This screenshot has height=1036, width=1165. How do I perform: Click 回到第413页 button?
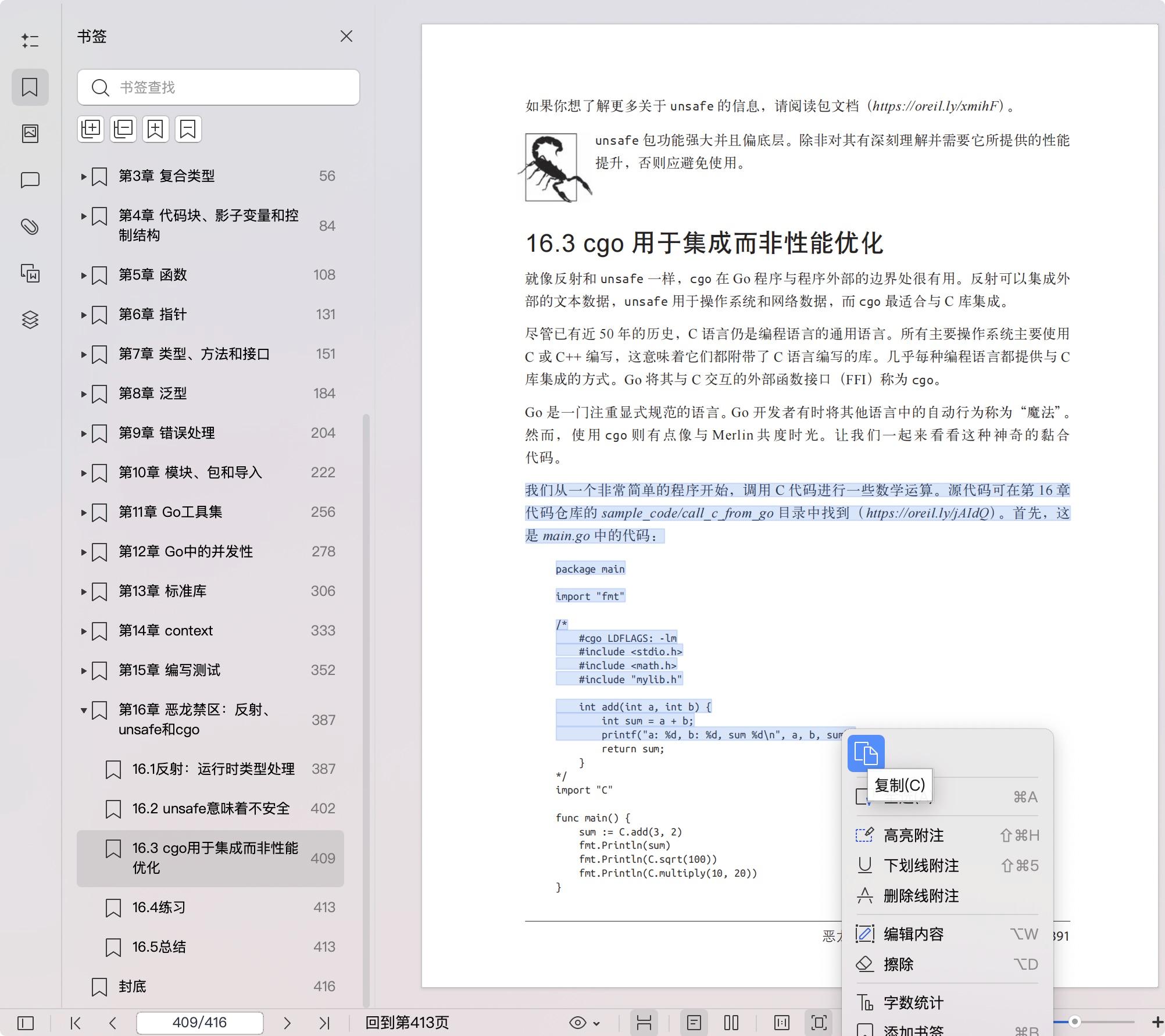point(407,1023)
